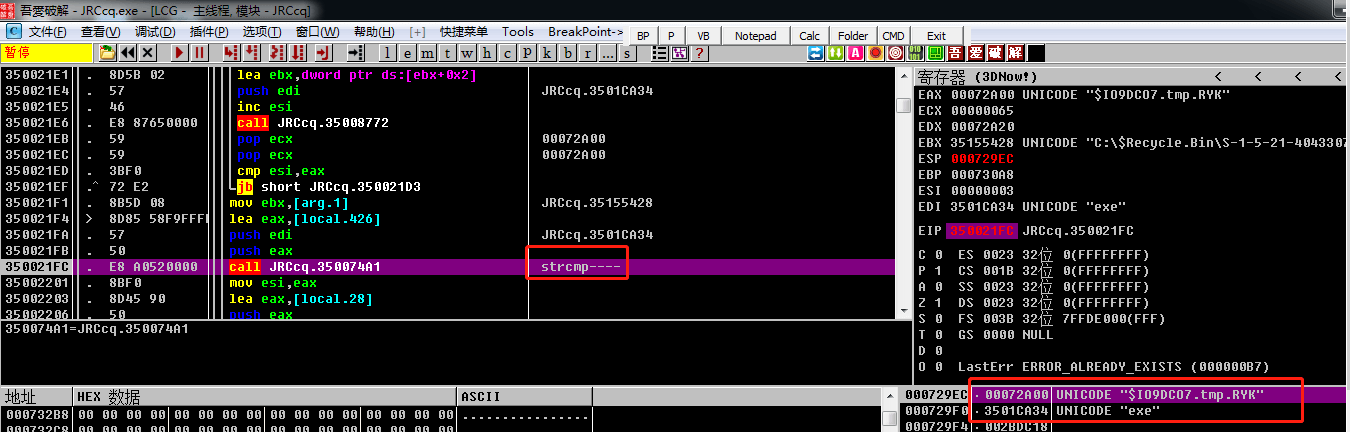The width and height of the screenshot is (1350, 432).
Task: Open the 插件(P) menu
Action: tap(208, 32)
